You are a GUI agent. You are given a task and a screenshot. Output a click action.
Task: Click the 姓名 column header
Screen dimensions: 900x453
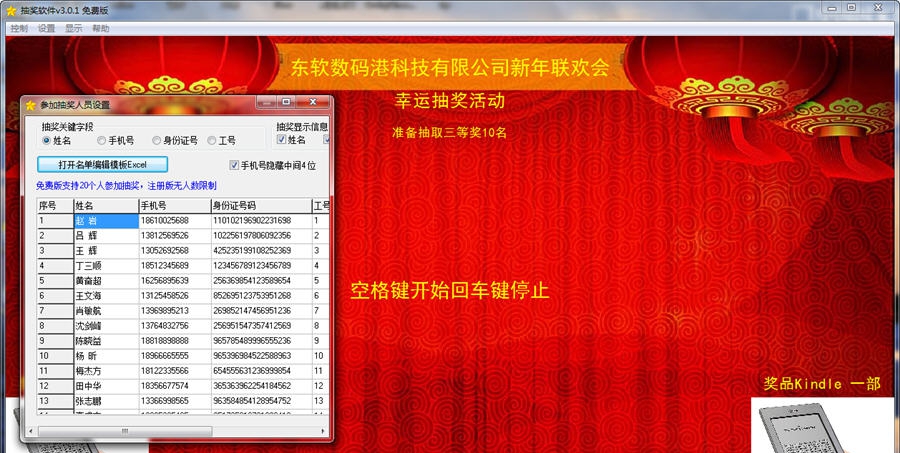[x=106, y=206]
